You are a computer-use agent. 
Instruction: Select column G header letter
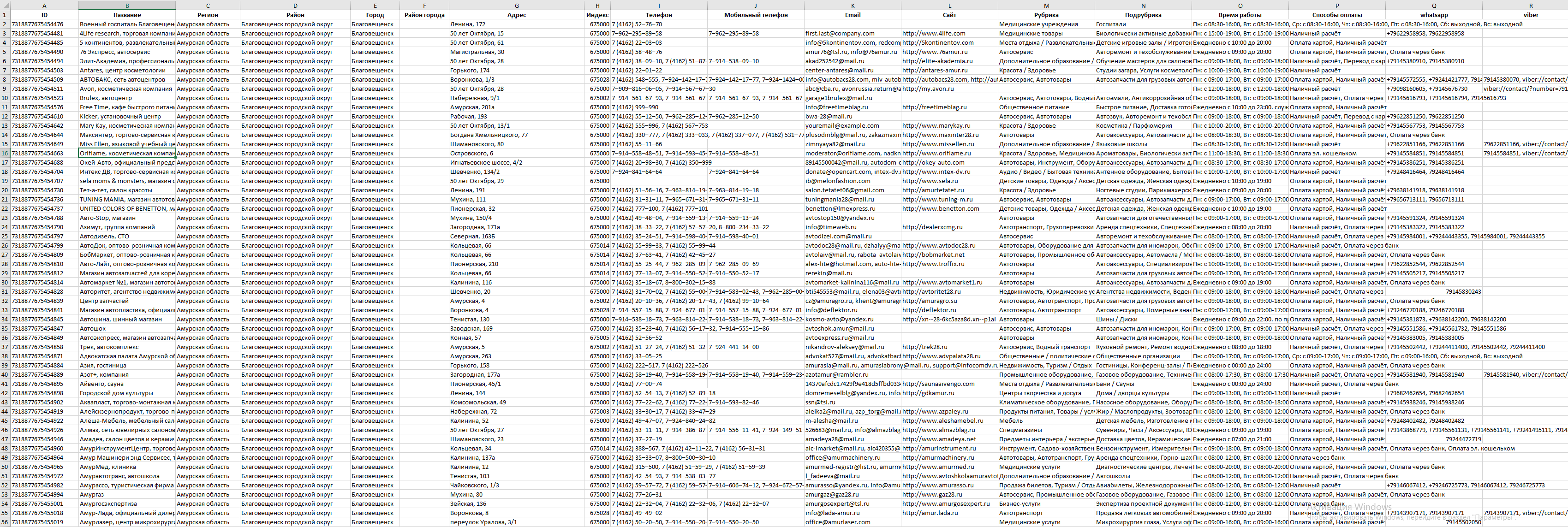[516, 6]
